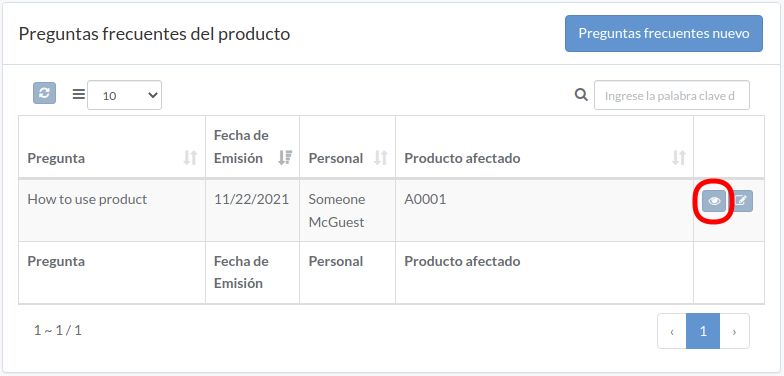Sort by Producto afectado arrows
784x376 pixels.
(x=678, y=158)
